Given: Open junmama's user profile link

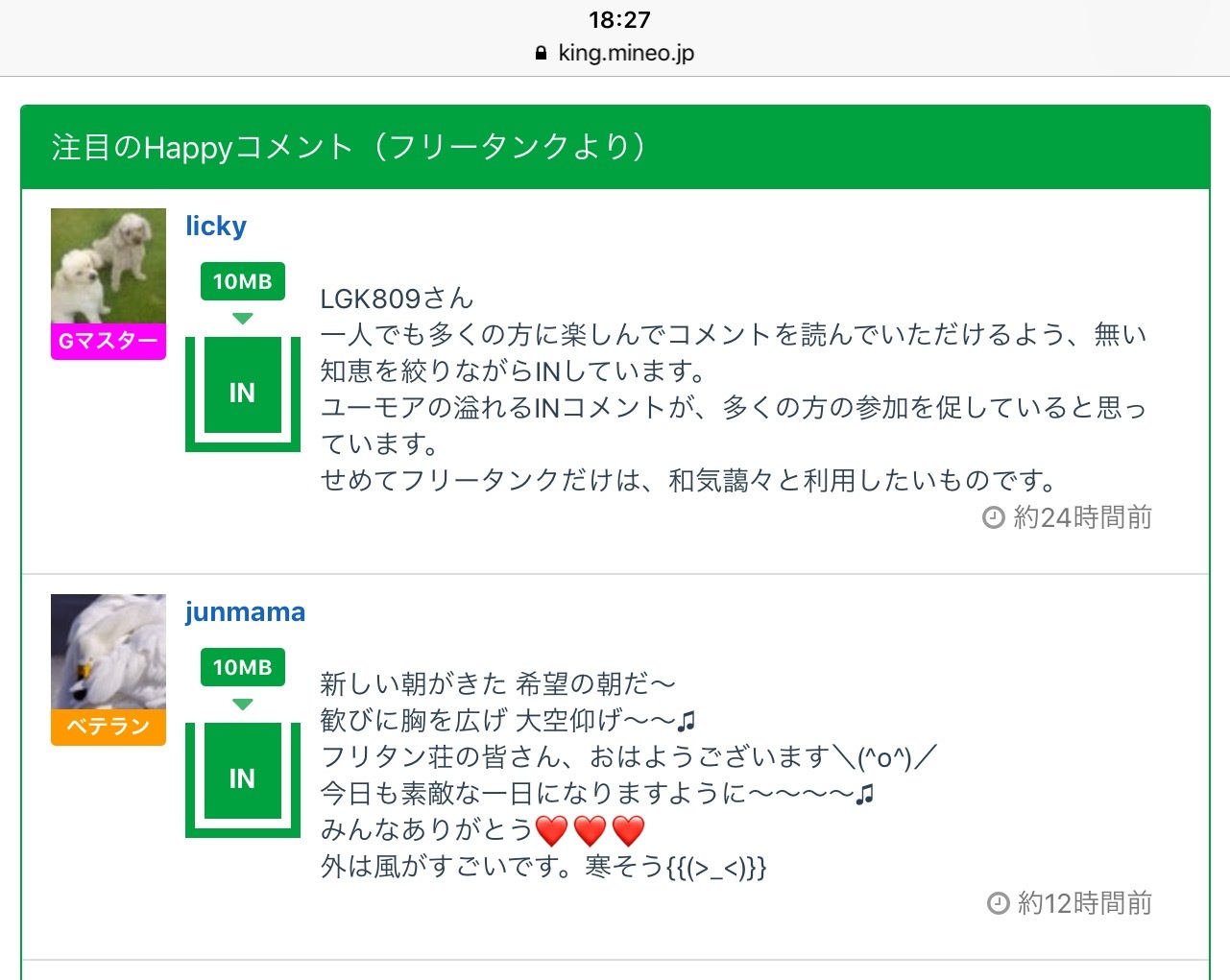Looking at the screenshot, I should [245, 611].
